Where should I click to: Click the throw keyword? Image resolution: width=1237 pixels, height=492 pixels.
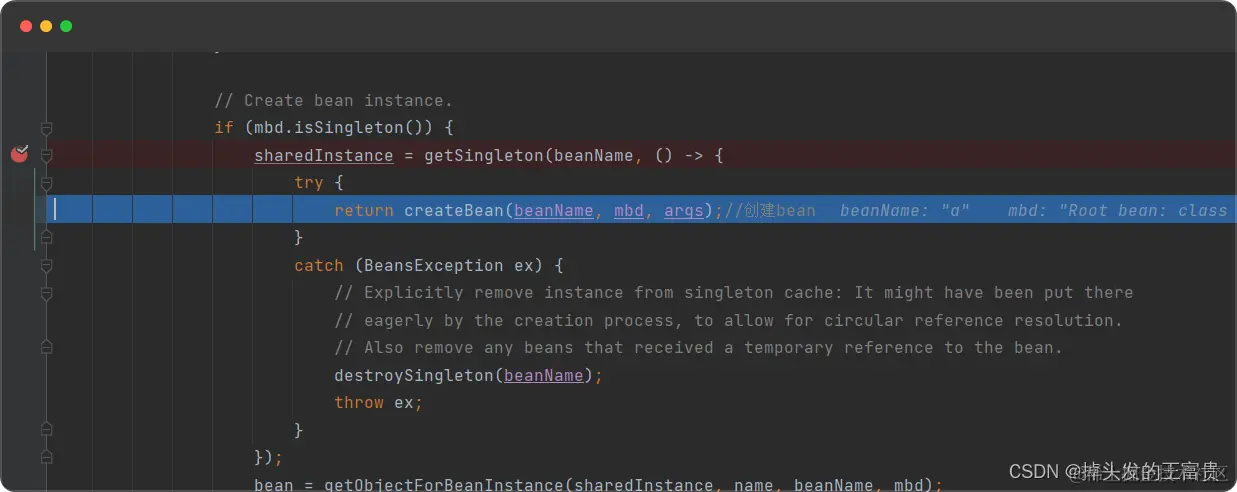click(x=359, y=402)
